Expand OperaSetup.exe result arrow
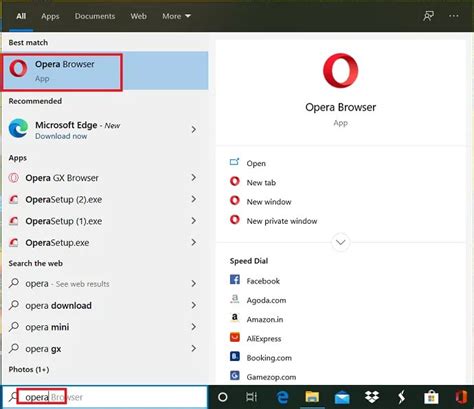The width and height of the screenshot is (474, 409). click(x=193, y=242)
